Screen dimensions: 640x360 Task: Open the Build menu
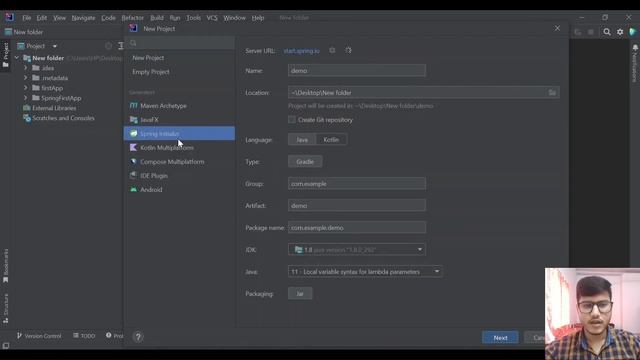[157, 18]
